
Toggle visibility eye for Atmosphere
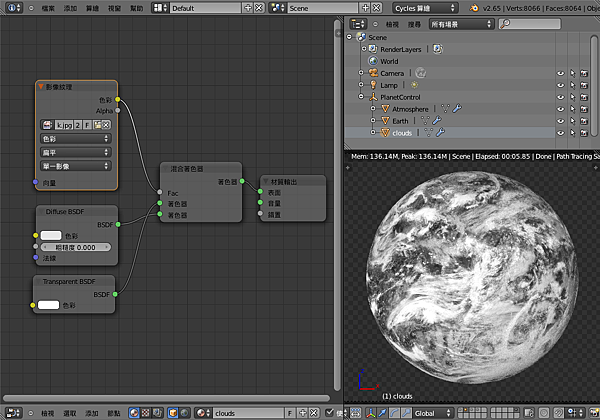(x=560, y=109)
